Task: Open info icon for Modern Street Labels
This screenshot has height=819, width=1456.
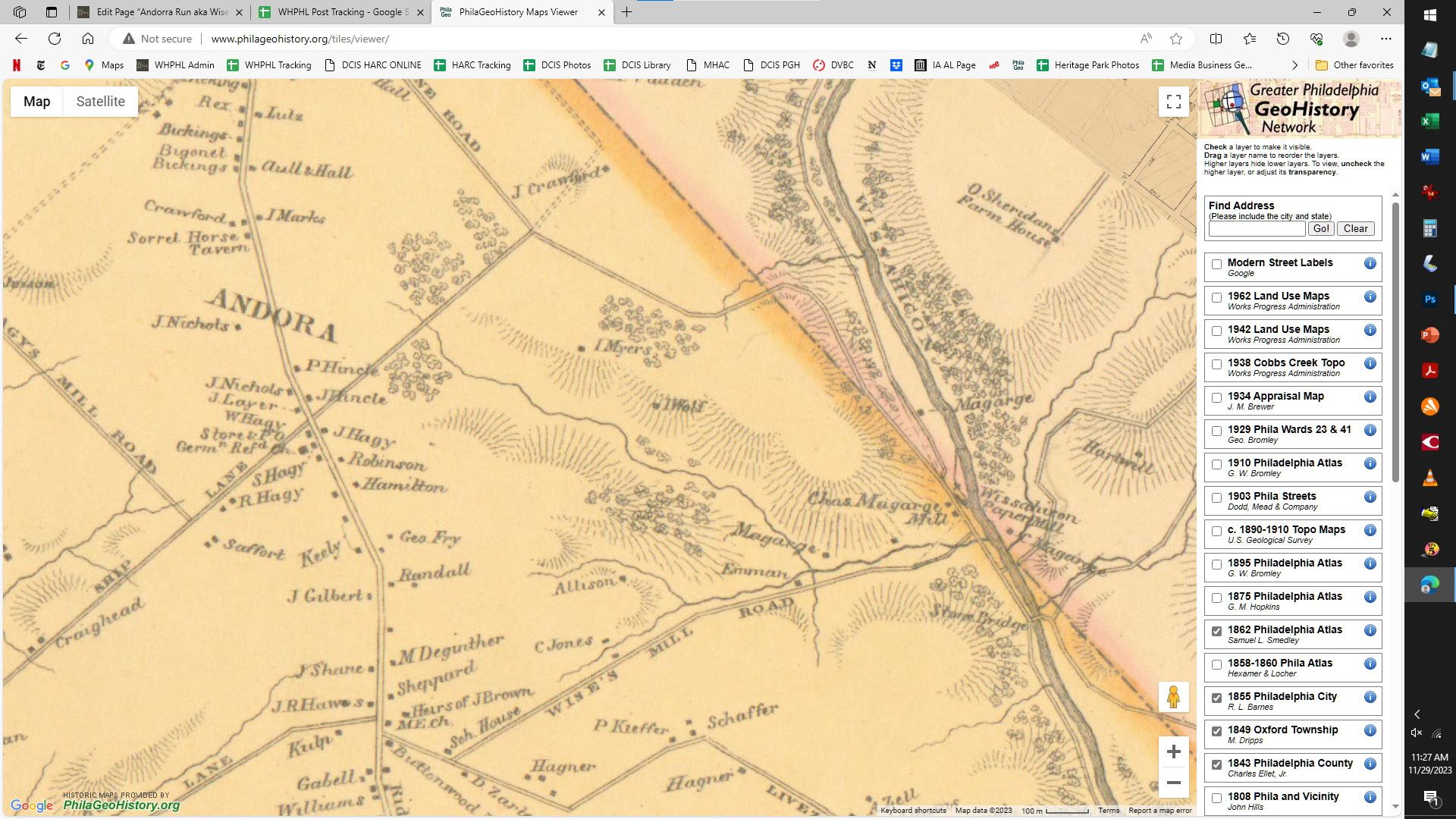Action: point(1370,263)
